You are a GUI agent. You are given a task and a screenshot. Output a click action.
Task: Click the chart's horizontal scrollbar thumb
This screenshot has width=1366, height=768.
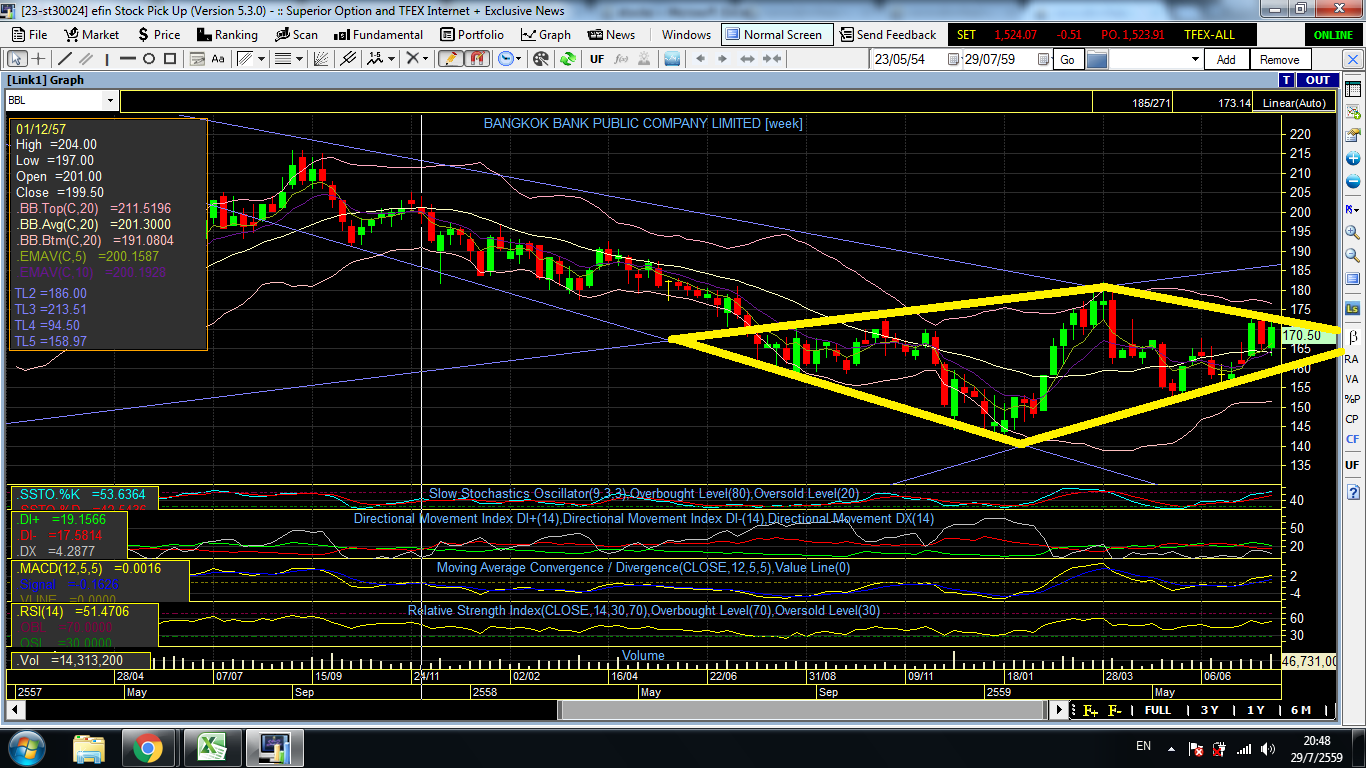pyautogui.click(x=802, y=710)
